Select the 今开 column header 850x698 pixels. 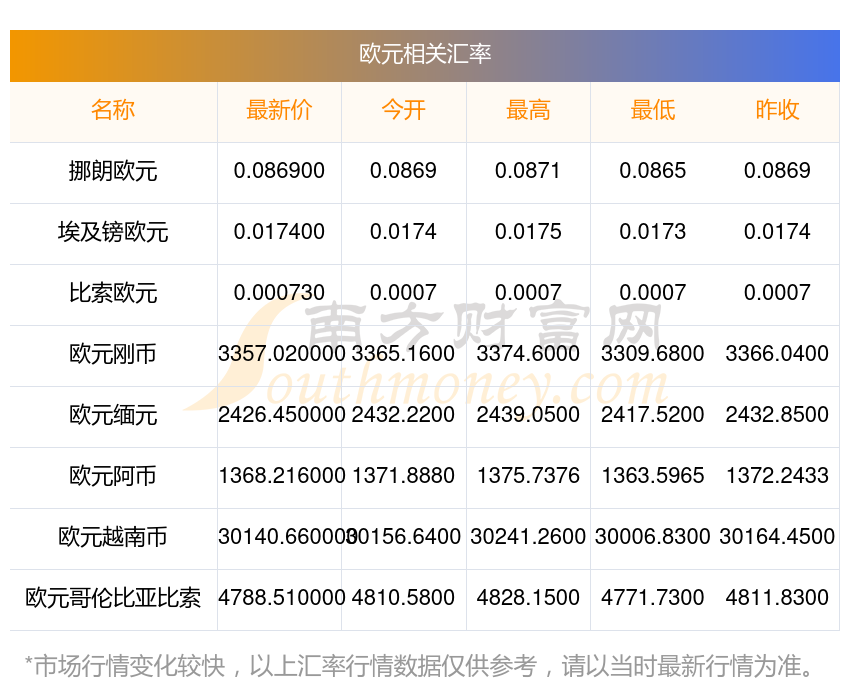click(x=403, y=110)
